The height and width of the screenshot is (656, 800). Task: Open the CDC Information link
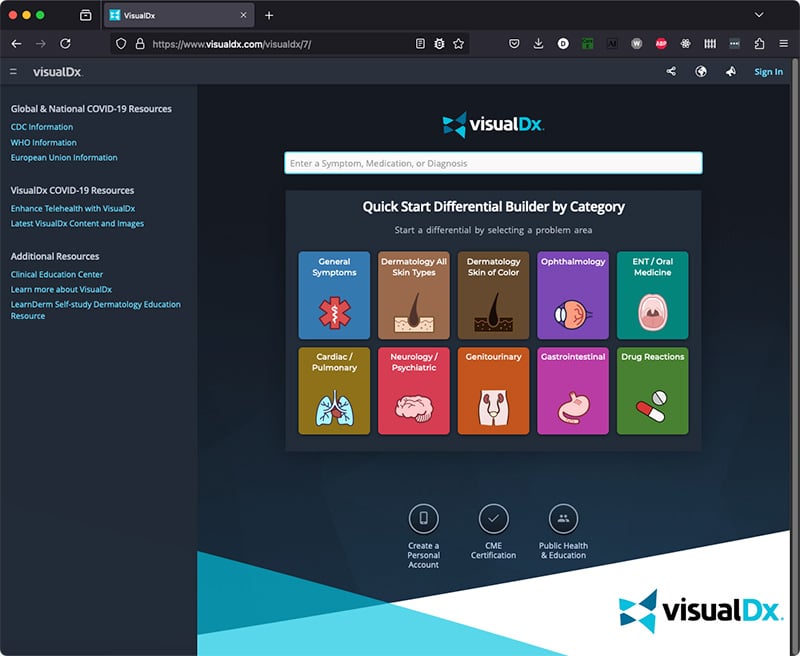pos(42,127)
